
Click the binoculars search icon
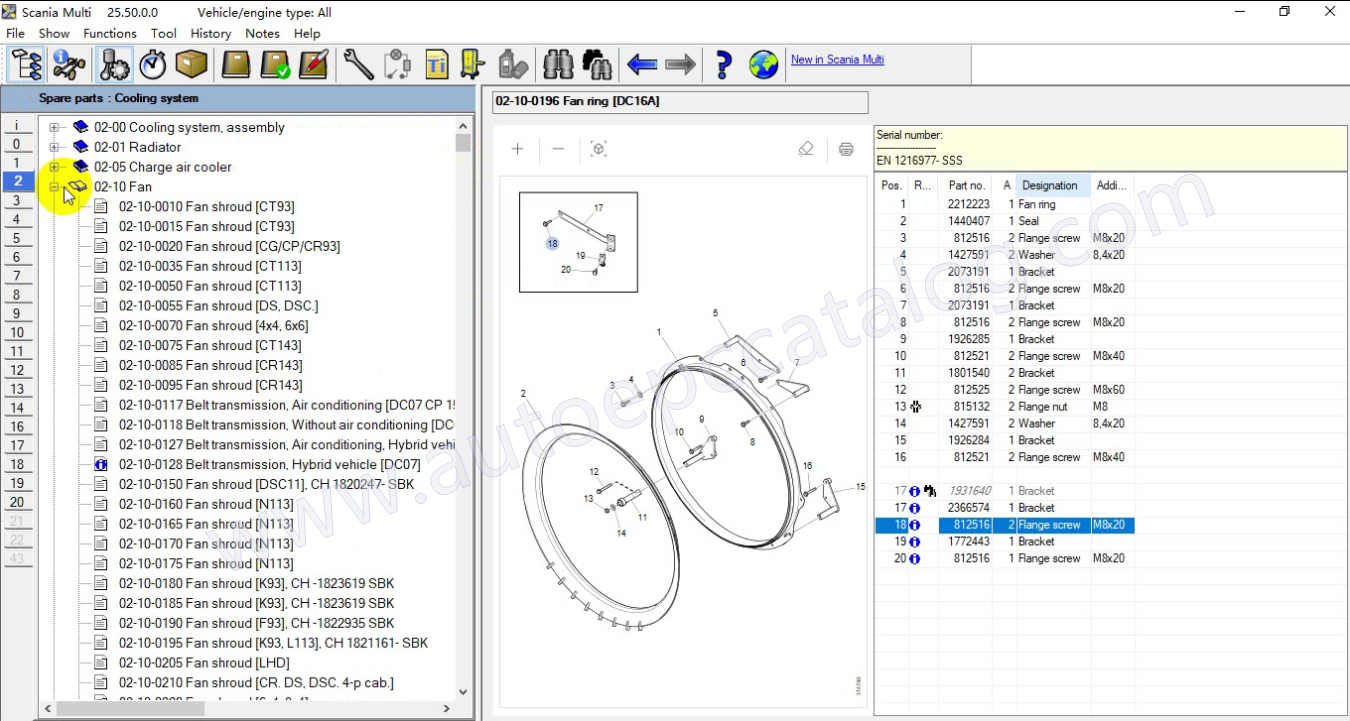558,65
